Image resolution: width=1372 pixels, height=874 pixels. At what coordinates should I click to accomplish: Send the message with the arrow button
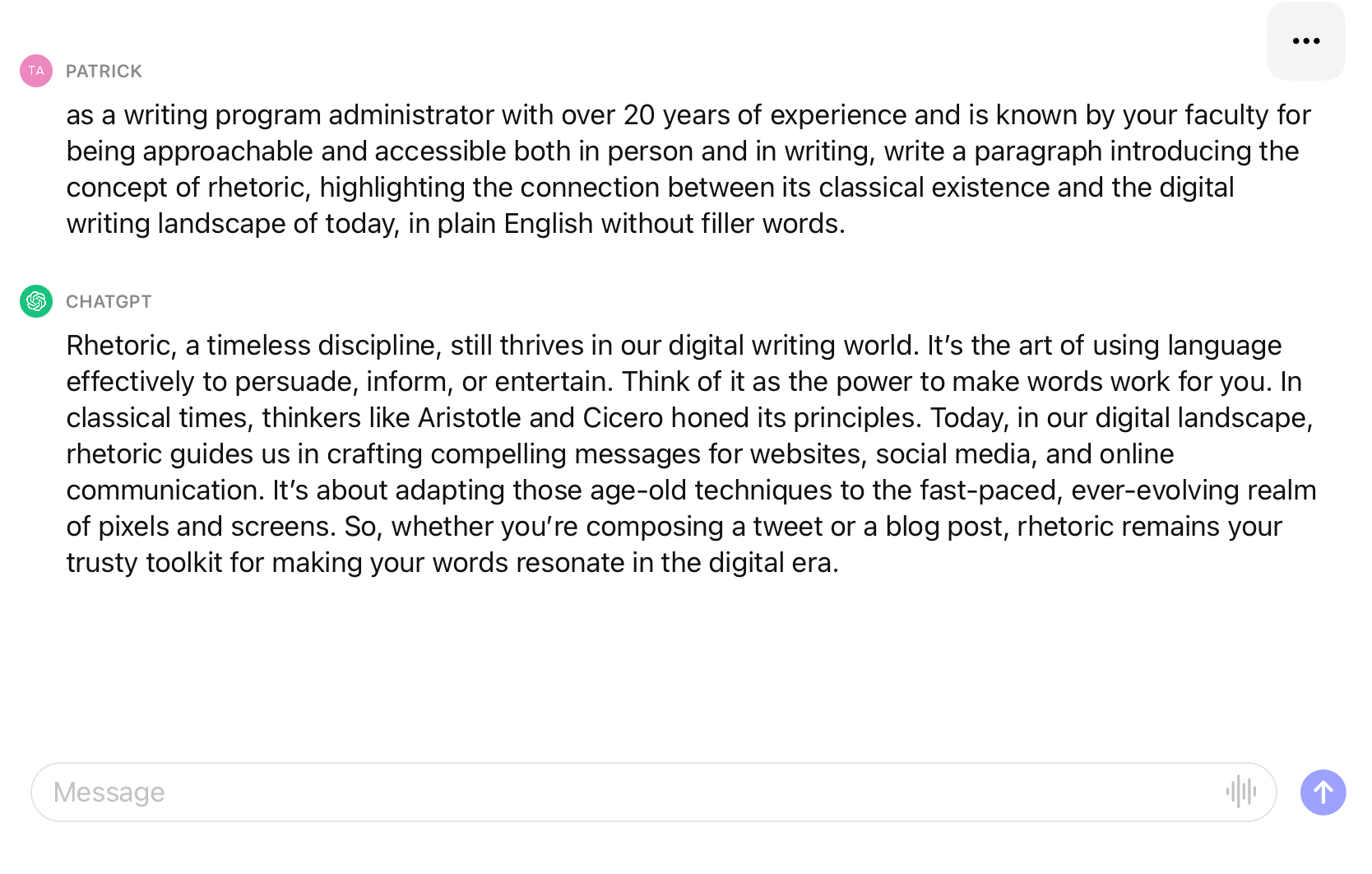[1323, 792]
